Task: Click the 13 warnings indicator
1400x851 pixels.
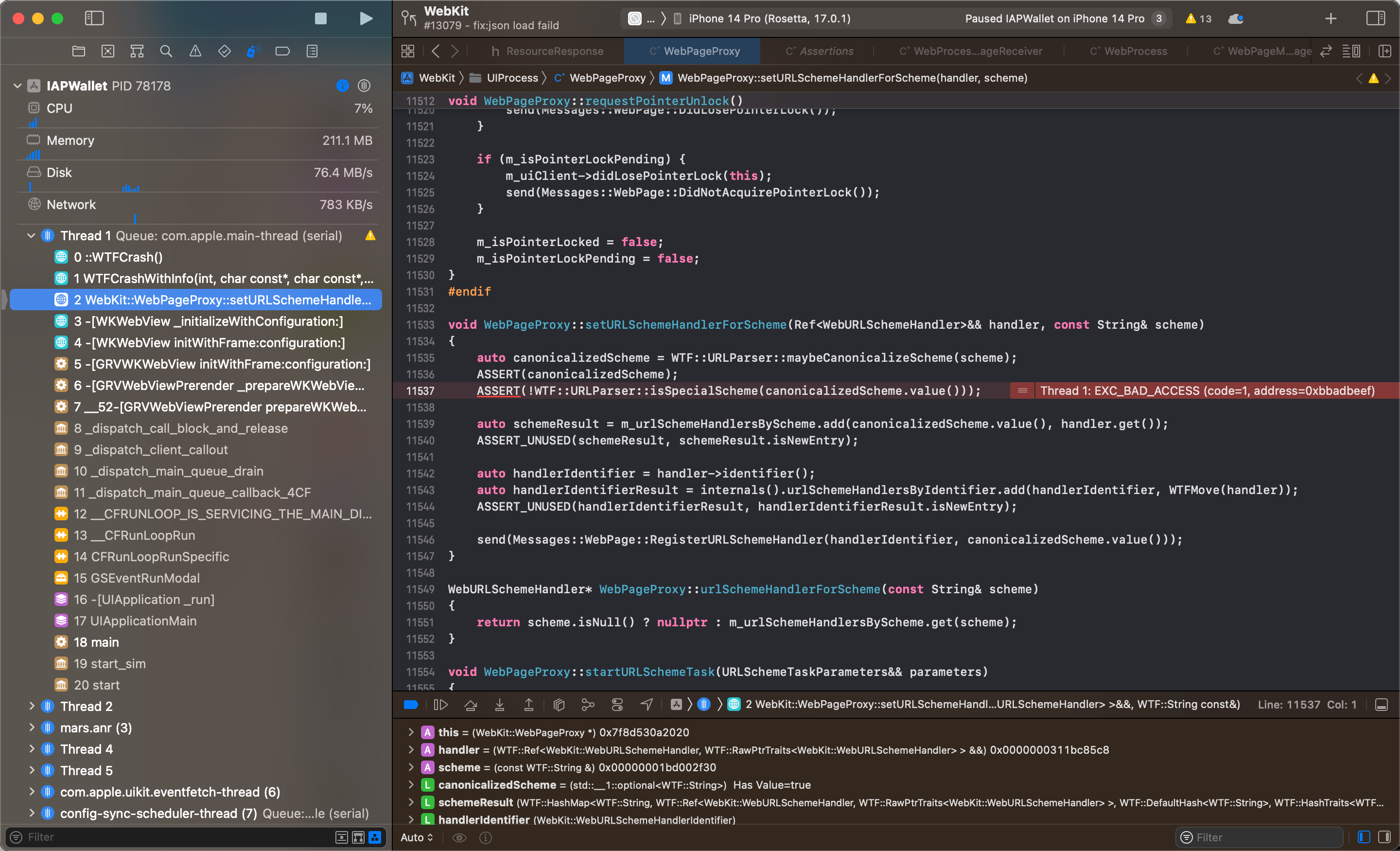Action: tap(1198, 18)
